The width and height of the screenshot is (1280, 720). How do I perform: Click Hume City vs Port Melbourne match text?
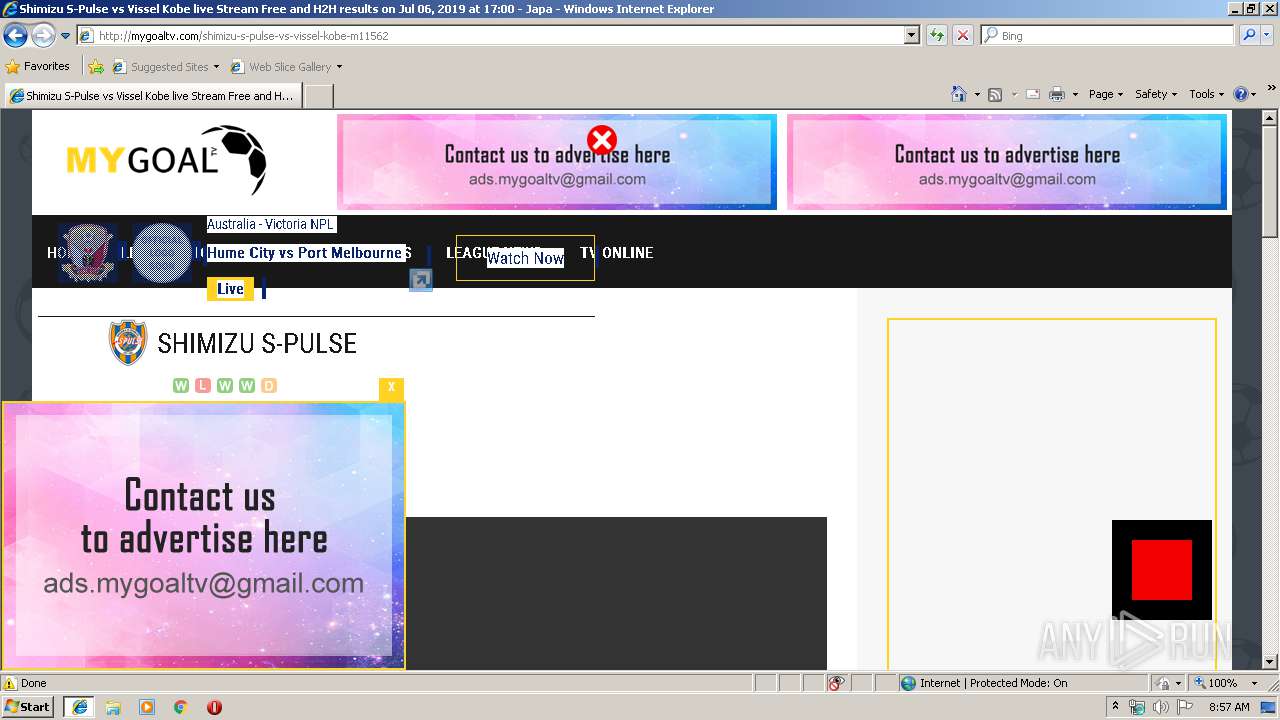point(305,253)
